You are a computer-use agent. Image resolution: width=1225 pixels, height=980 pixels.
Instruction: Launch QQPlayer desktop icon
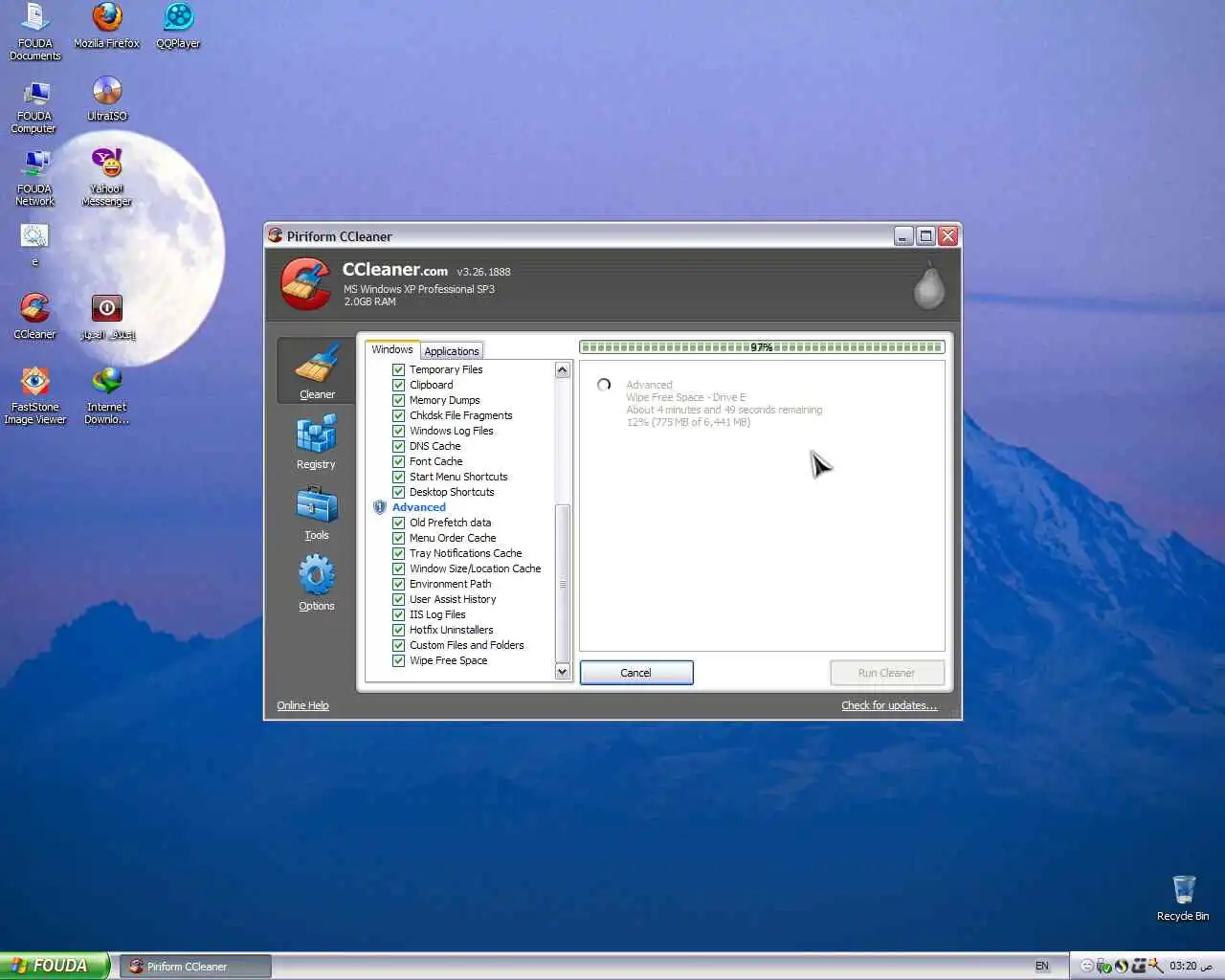[178, 26]
